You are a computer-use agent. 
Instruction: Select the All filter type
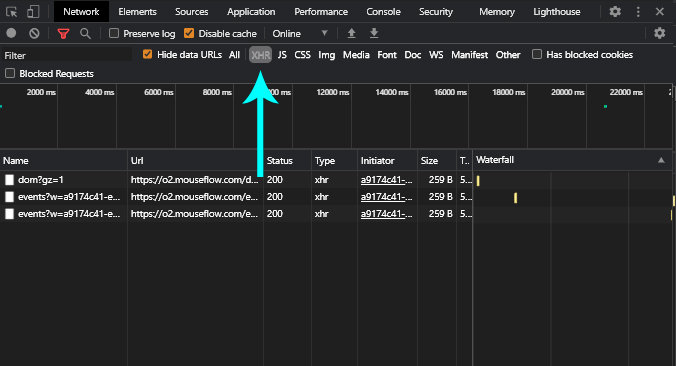234,55
